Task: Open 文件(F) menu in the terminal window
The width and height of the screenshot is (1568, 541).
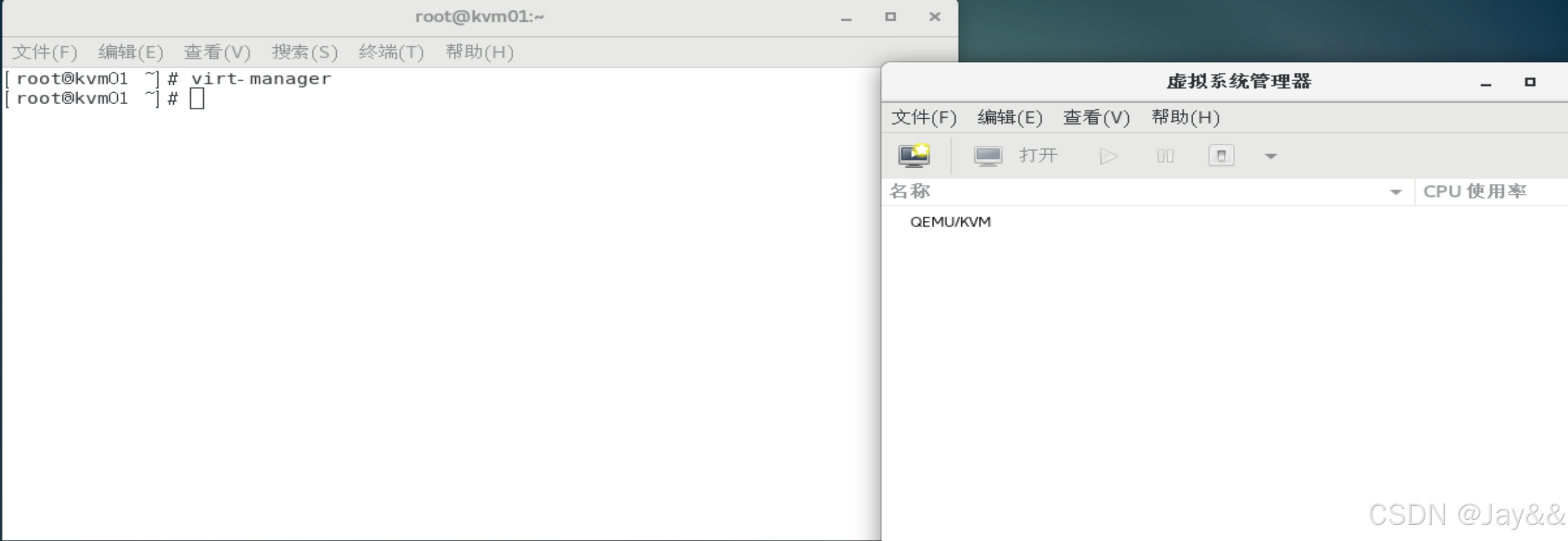Action: pyautogui.click(x=45, y=52)
